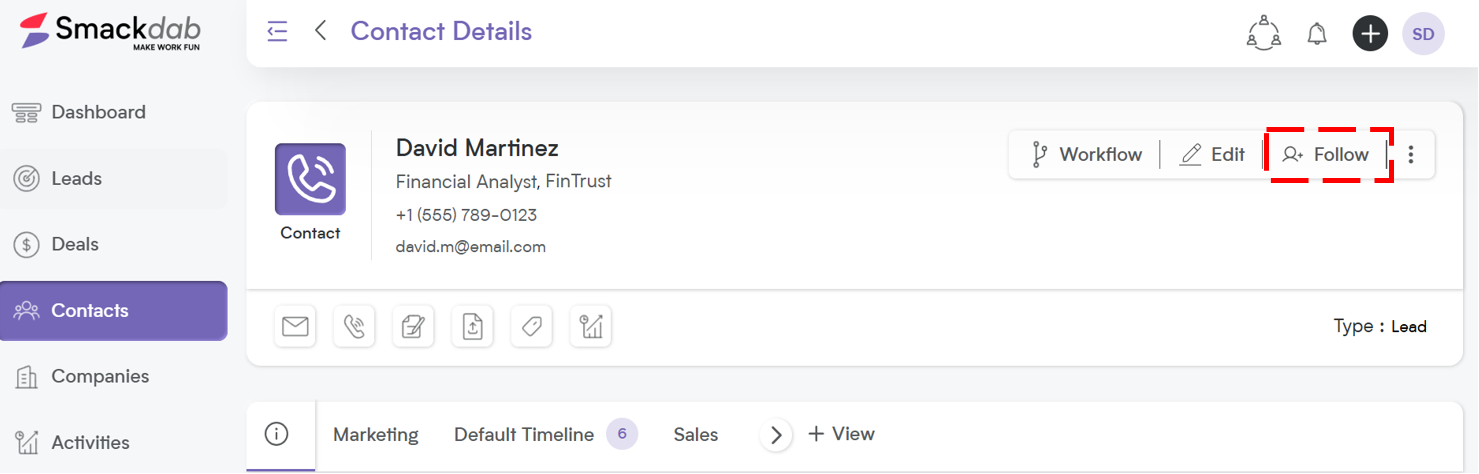Click the activity chart icon in contact toolbar
Image resolution: width=1479 pixels, height=474 pixels.
coord(591,326)
